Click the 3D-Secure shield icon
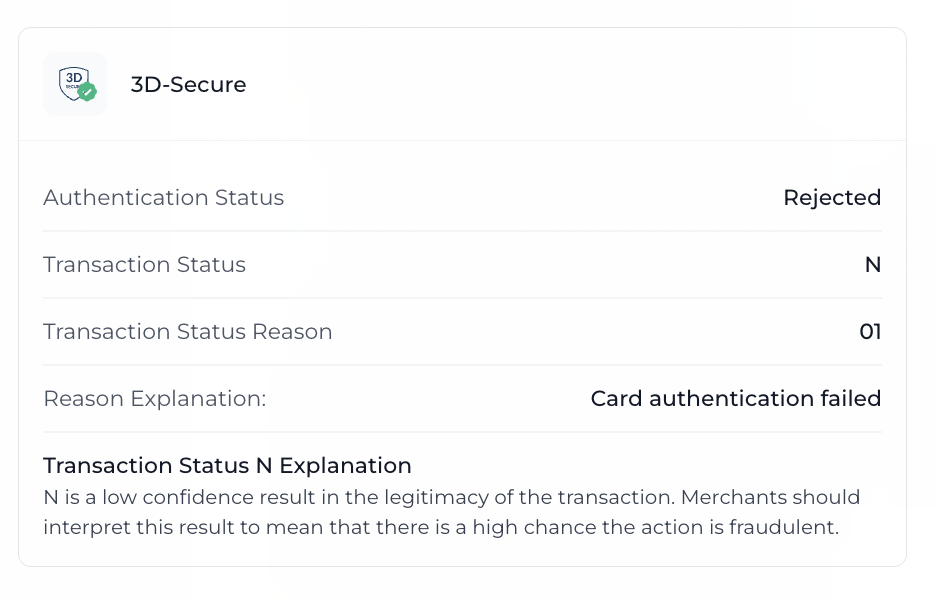 click(73, 83)
